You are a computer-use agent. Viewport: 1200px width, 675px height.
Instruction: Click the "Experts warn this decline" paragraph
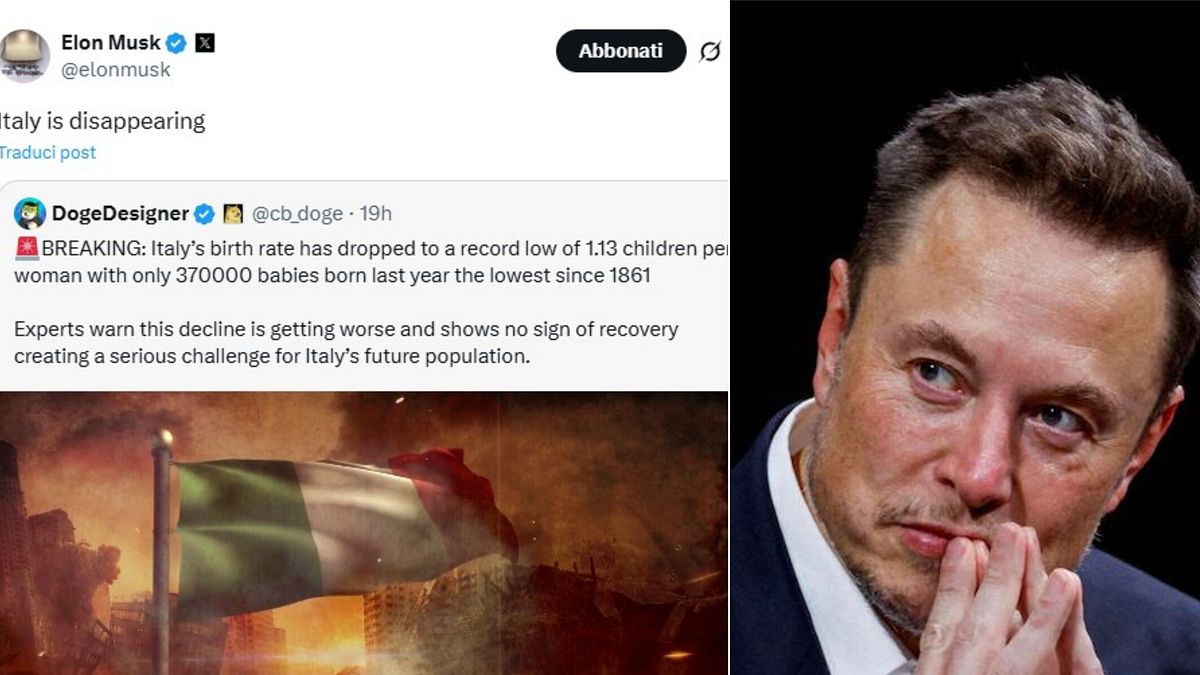coord(345,342)
